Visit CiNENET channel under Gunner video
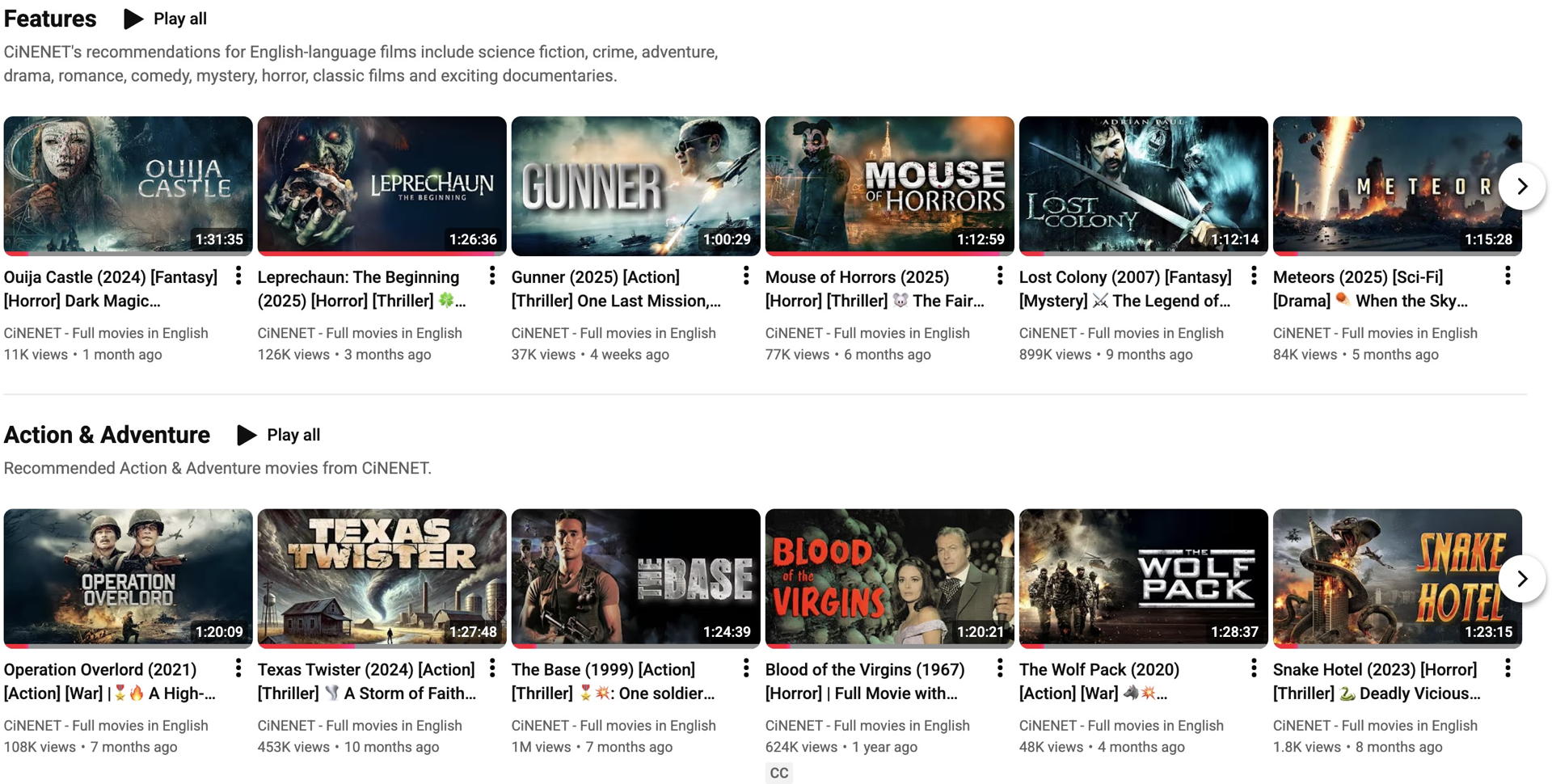Screen dimensions: 1552x784 613,333
